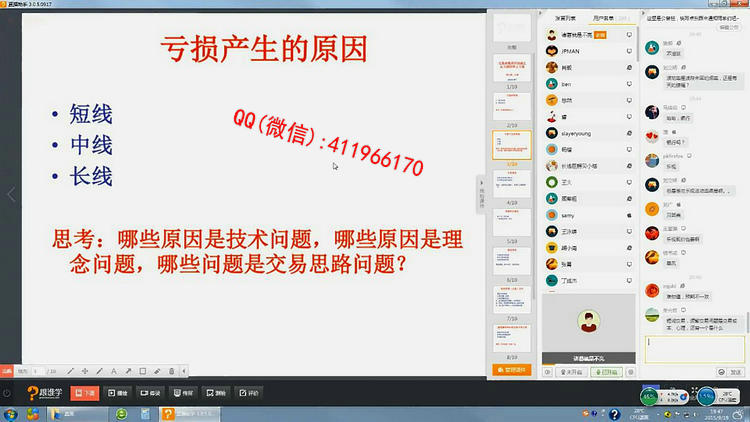Go to previous slide with left arrow
Screen dimensions: 750x422
(11, 195)
